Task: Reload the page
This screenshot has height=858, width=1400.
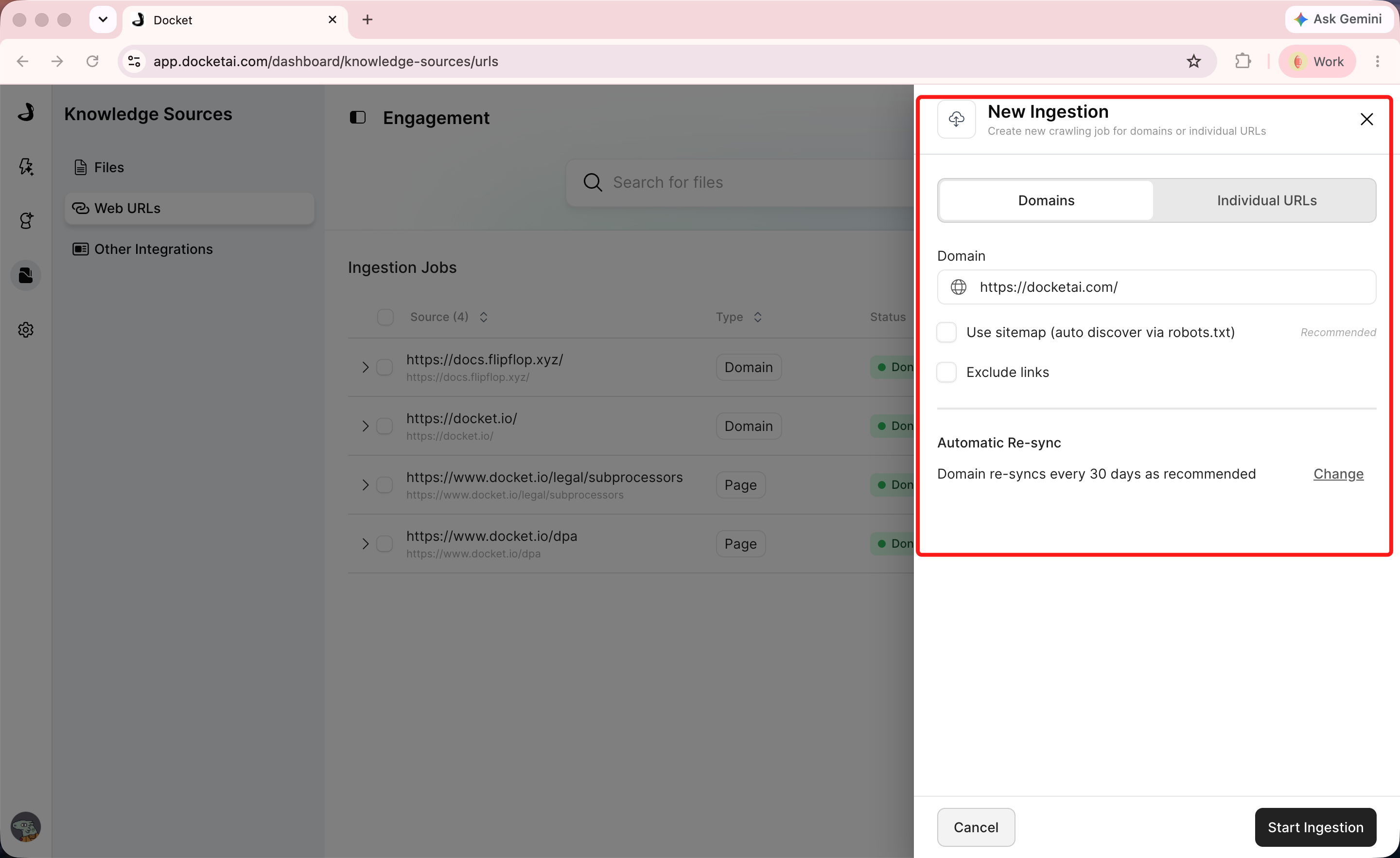Action: (x=93, y=61)
